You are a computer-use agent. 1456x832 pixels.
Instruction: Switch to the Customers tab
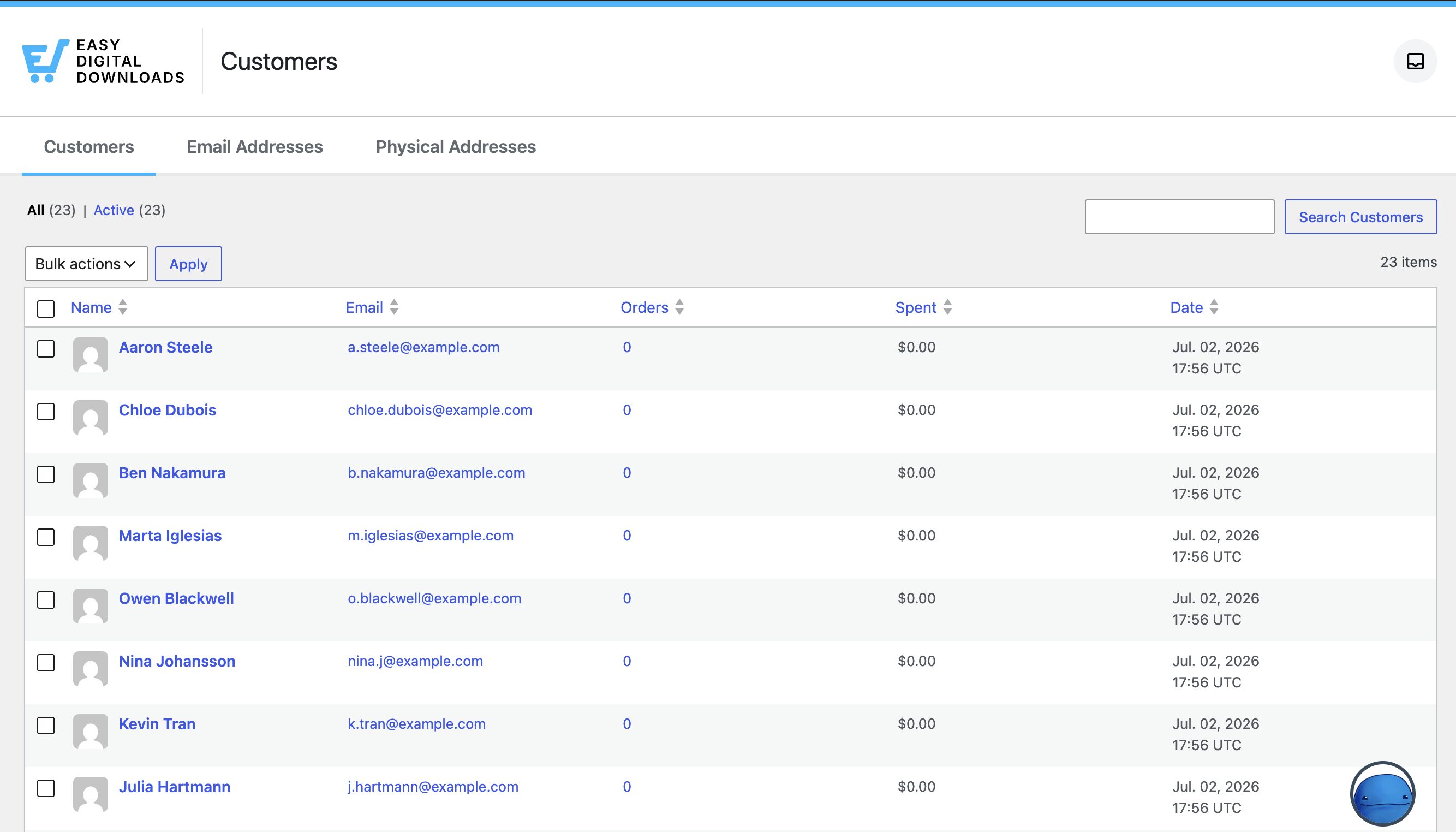tap(88, 147)
